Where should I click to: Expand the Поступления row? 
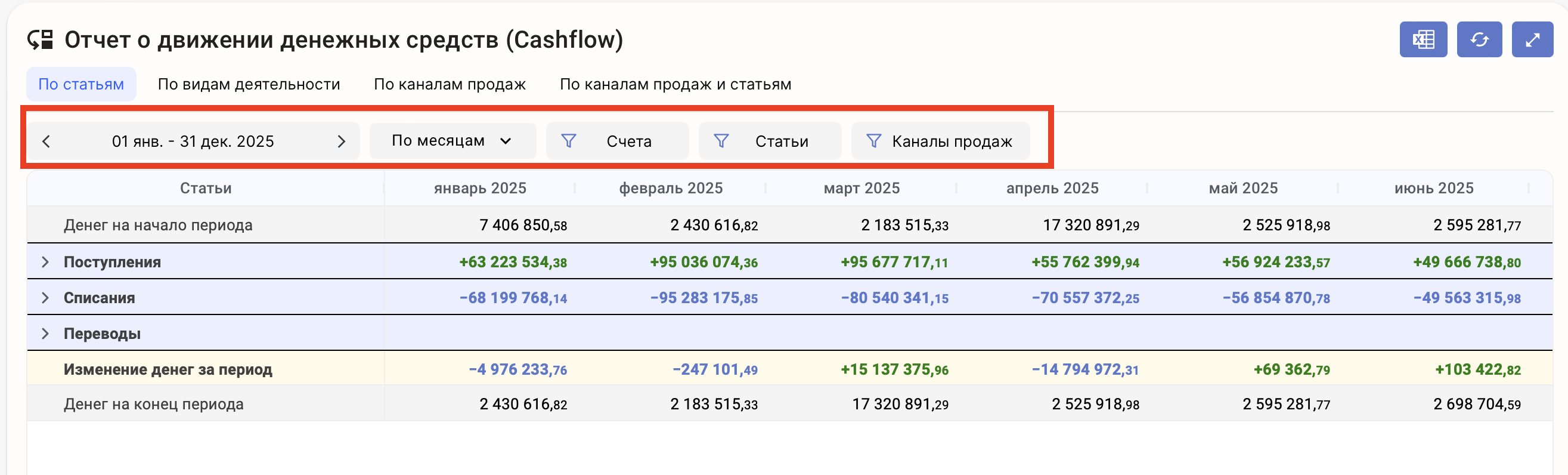(45, 263)
